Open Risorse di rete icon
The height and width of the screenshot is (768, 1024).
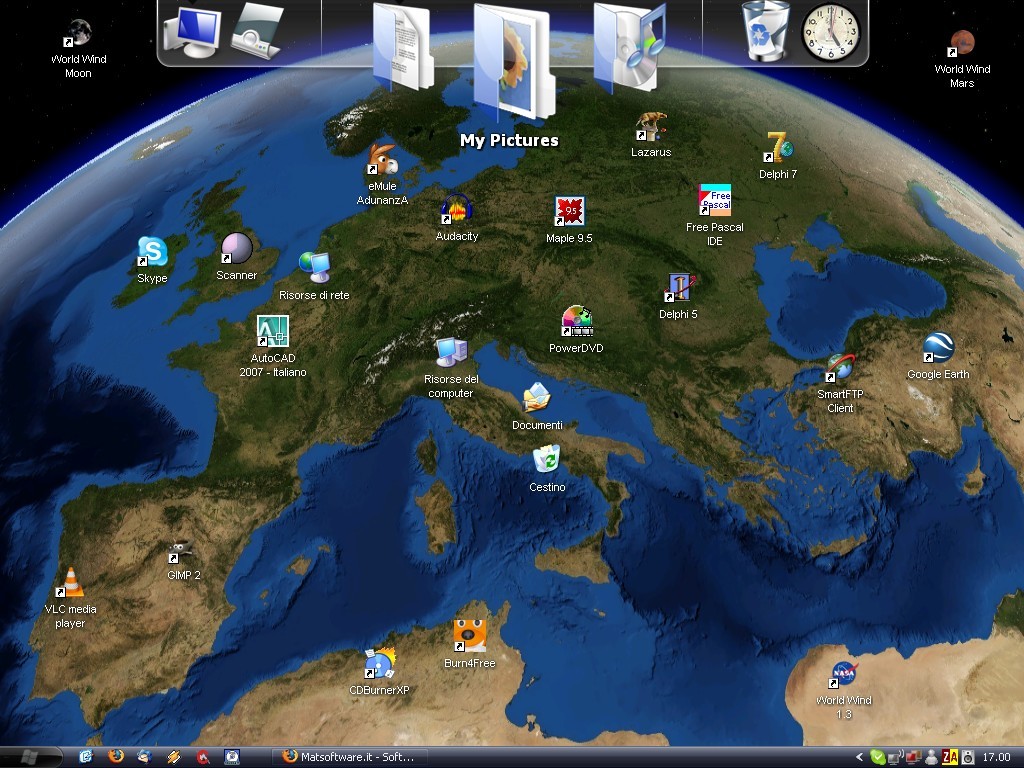pos(314,276)
